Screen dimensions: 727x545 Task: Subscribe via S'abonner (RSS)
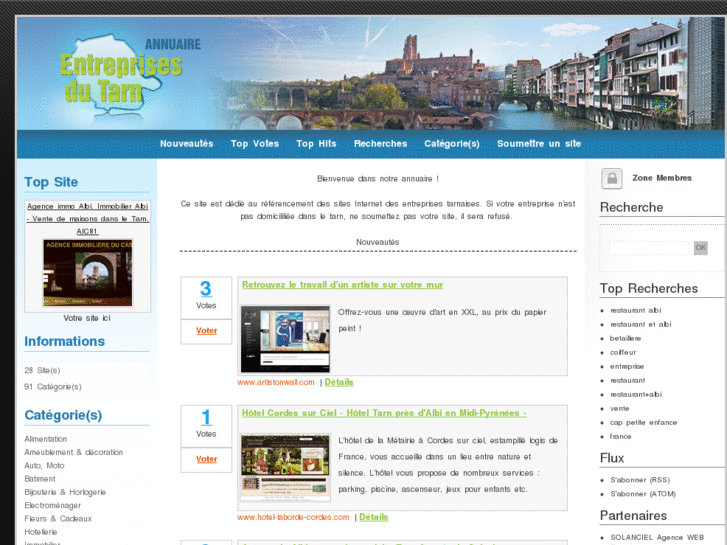(x=640, y=480)
